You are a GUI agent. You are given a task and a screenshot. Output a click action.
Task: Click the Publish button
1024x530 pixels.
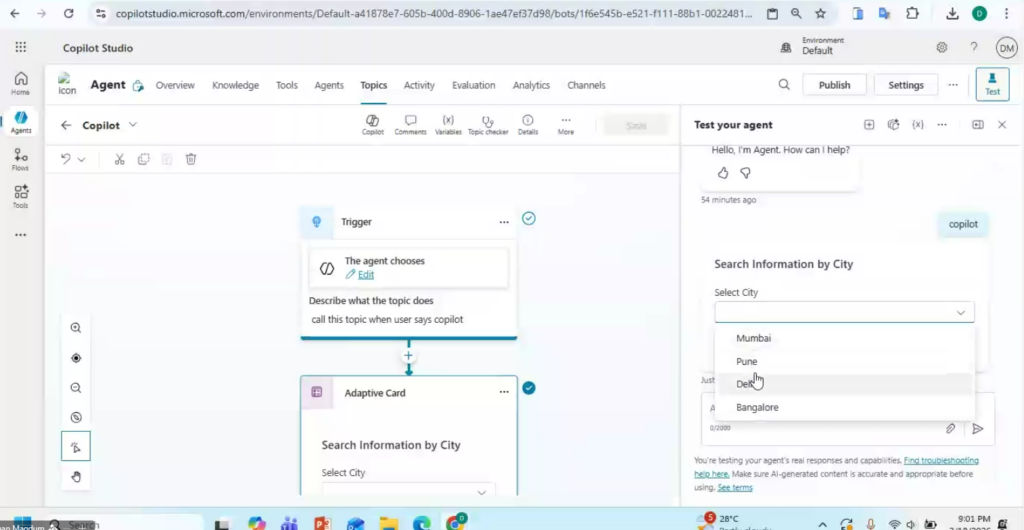[x=834, y=85]
